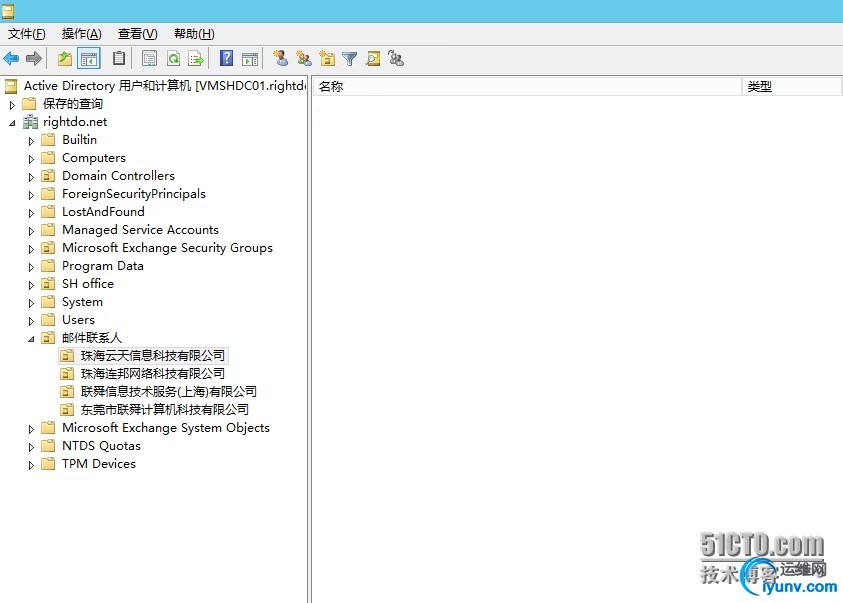Image resolution: width=843 pixels, height=603 pixels.
Task: Expand the Program Data node
Action: click(x=31, y=267)
